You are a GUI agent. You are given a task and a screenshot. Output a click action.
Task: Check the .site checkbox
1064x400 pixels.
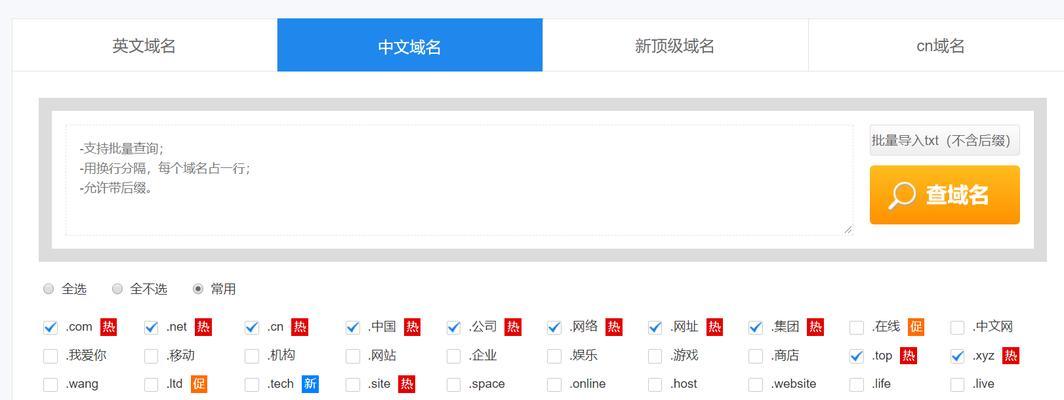point(353,384)
